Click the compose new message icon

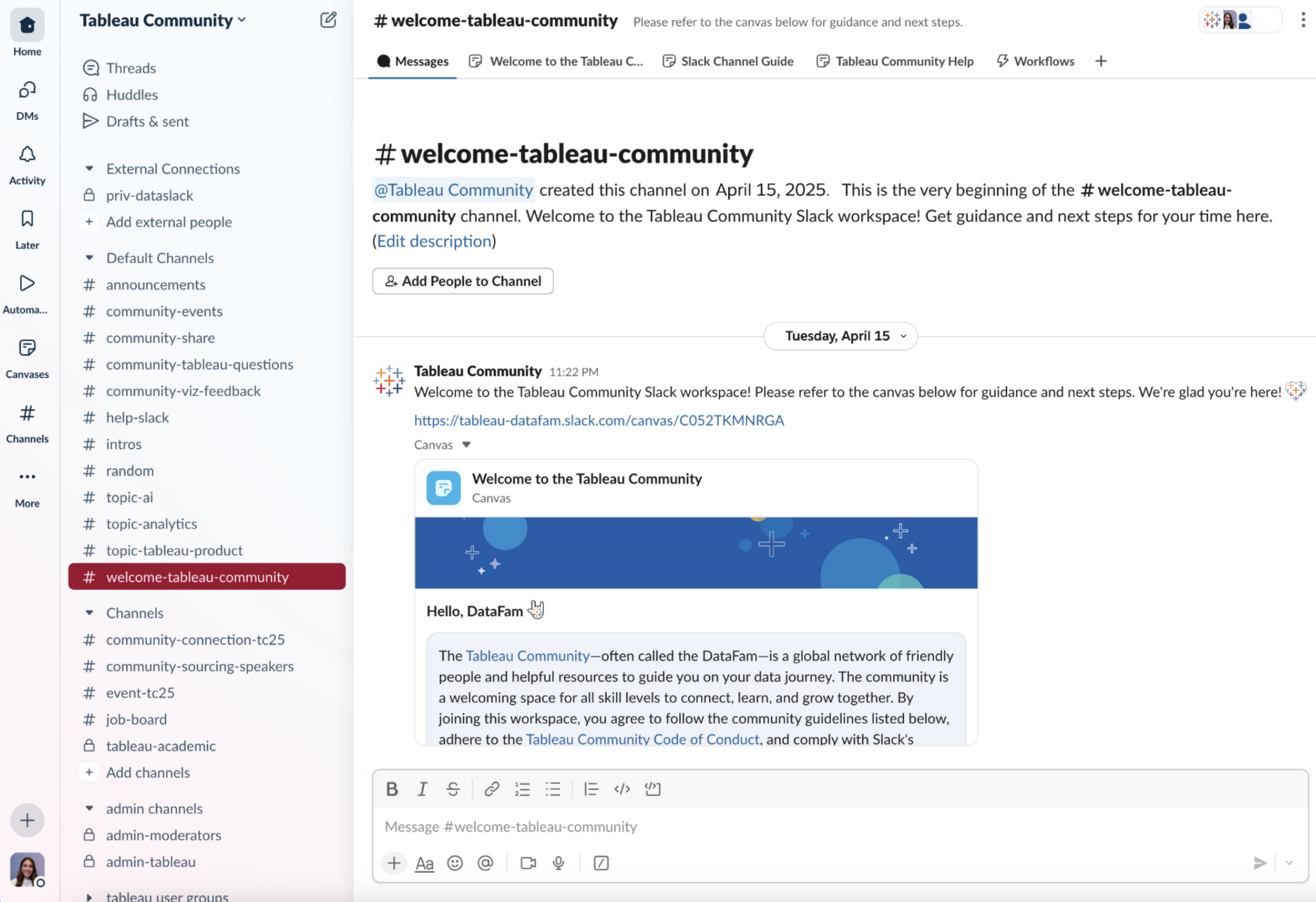328,20
